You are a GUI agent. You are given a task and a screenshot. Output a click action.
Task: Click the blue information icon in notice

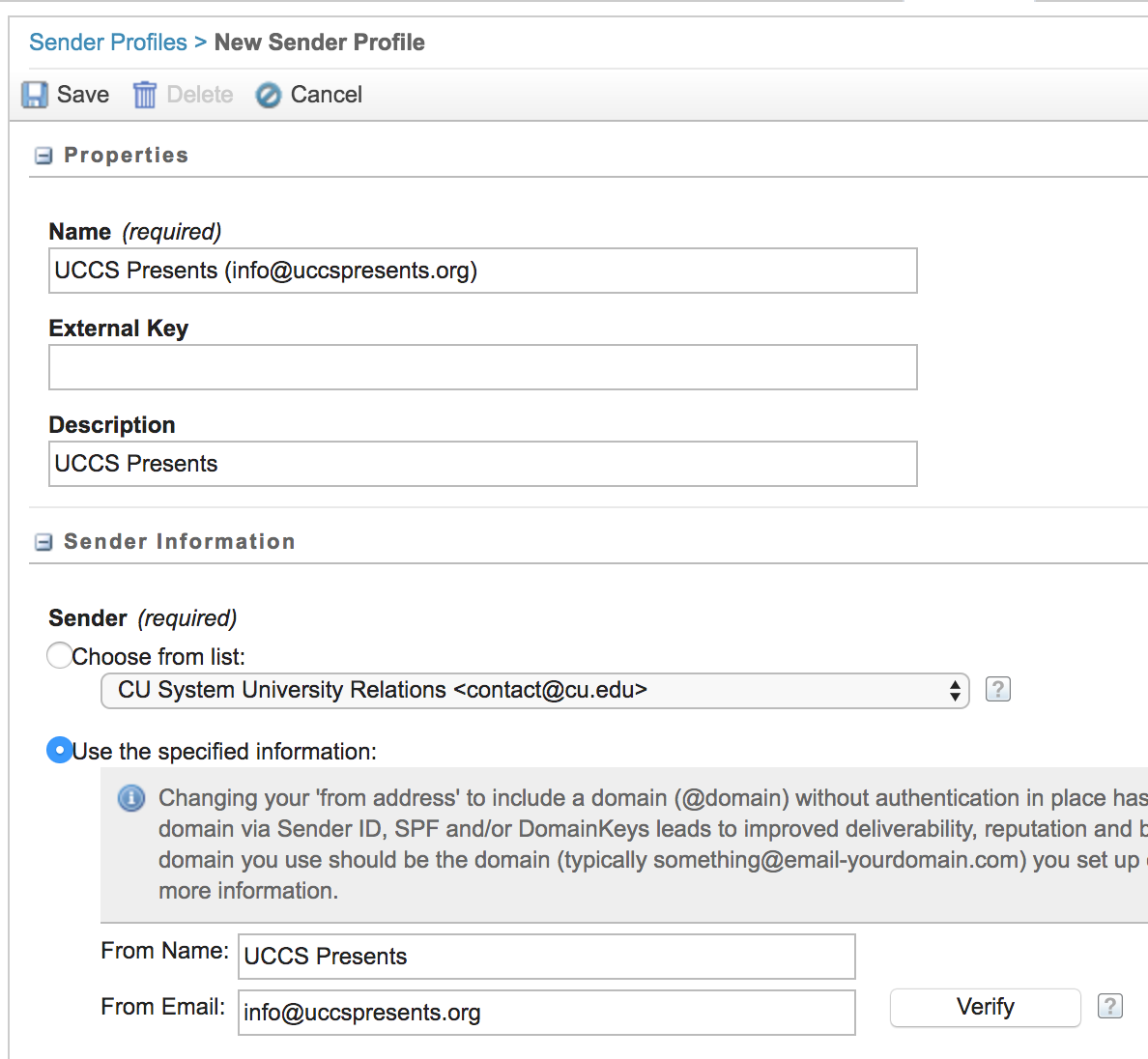tap(131, 798)
